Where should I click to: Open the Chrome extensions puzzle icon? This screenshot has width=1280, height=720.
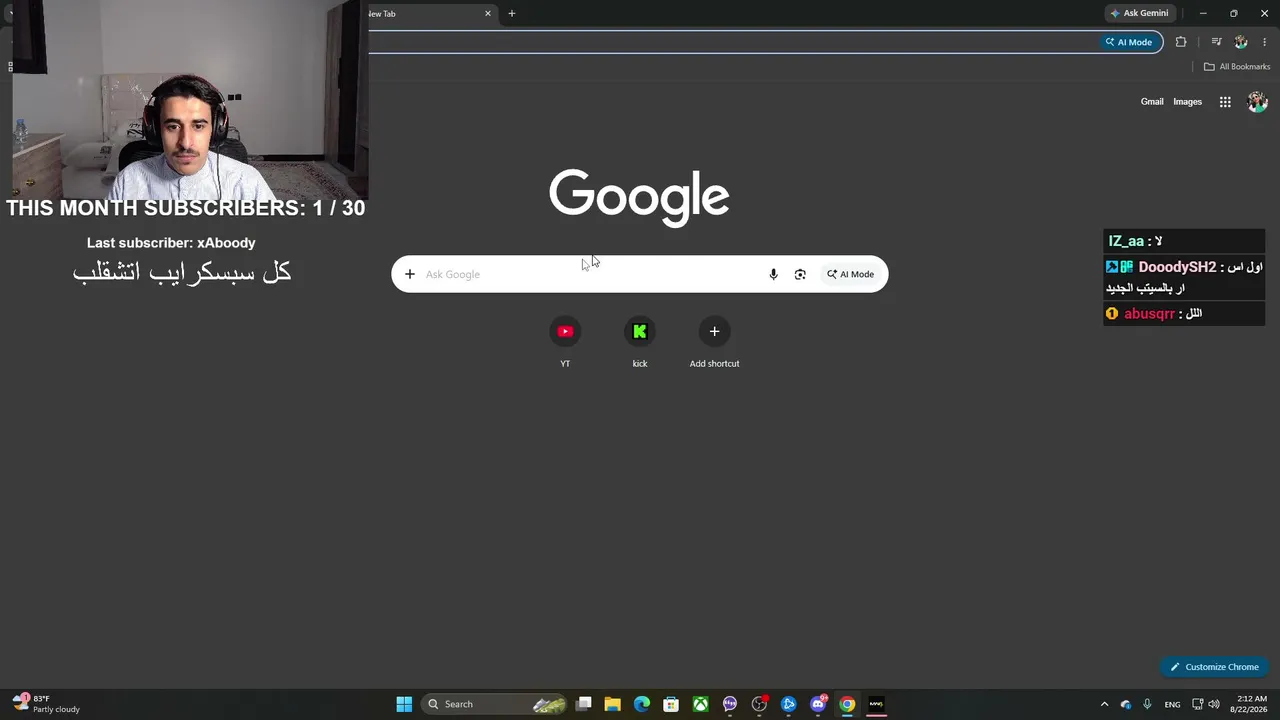click(1181, 42)
